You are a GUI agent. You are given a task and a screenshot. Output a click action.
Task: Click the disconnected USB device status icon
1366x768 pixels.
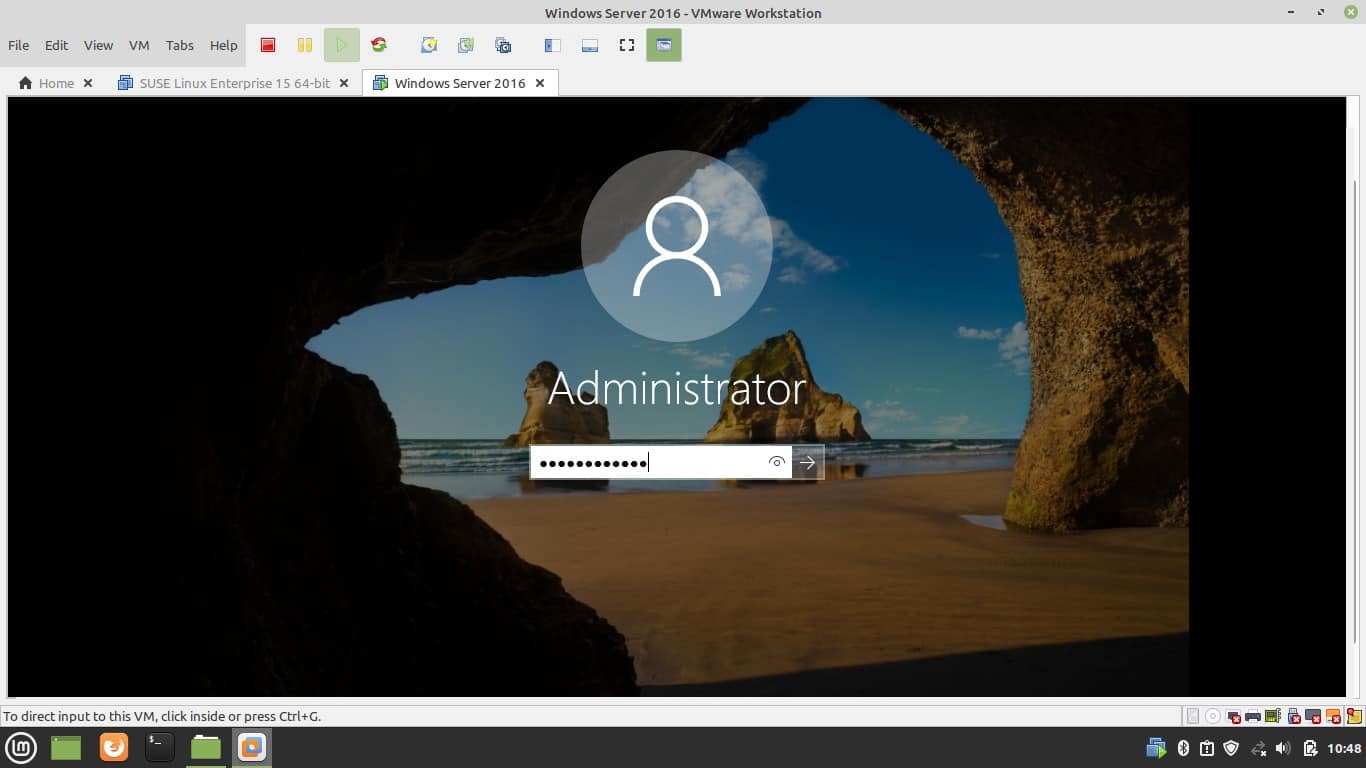coord(1294,716)
